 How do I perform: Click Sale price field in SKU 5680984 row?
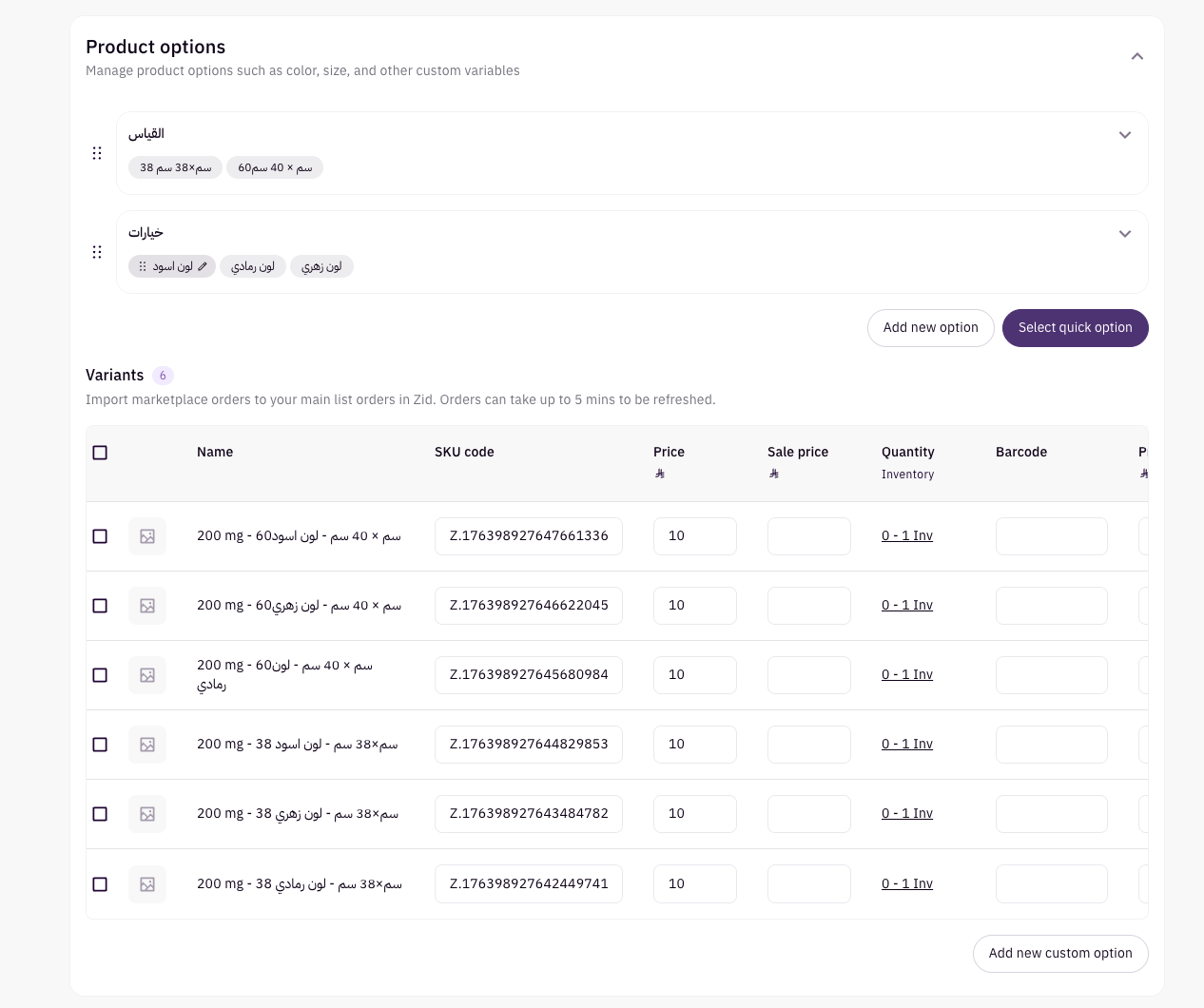coord(809,675)
